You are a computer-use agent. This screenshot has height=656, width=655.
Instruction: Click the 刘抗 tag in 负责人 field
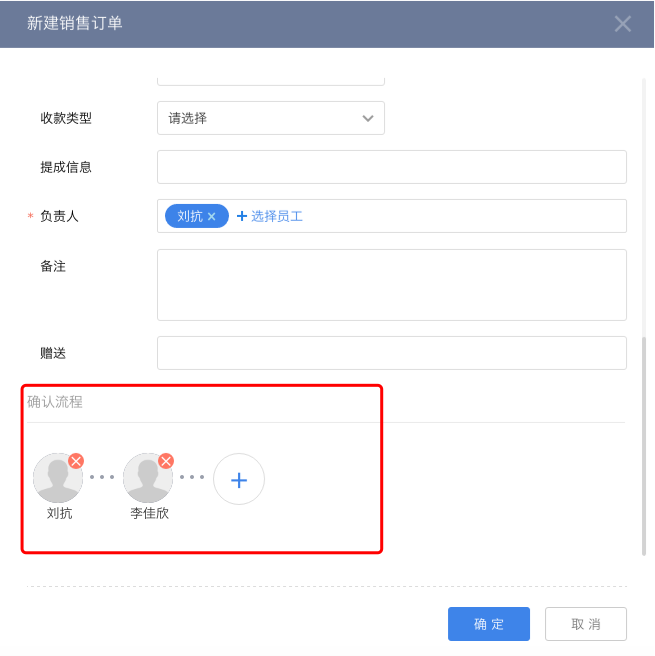[190, 216]
